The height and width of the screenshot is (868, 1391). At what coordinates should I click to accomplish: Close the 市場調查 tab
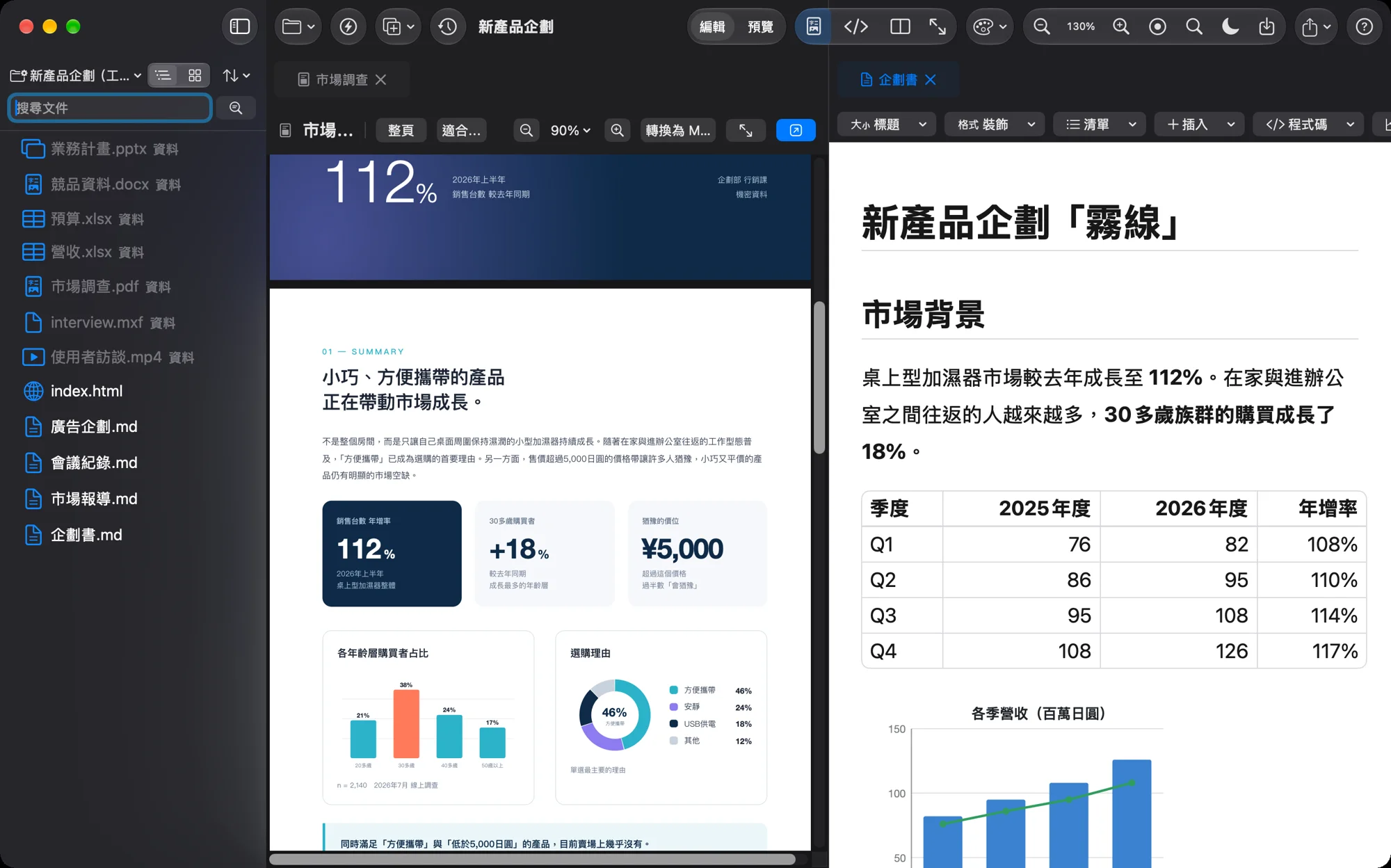[380, 80]
